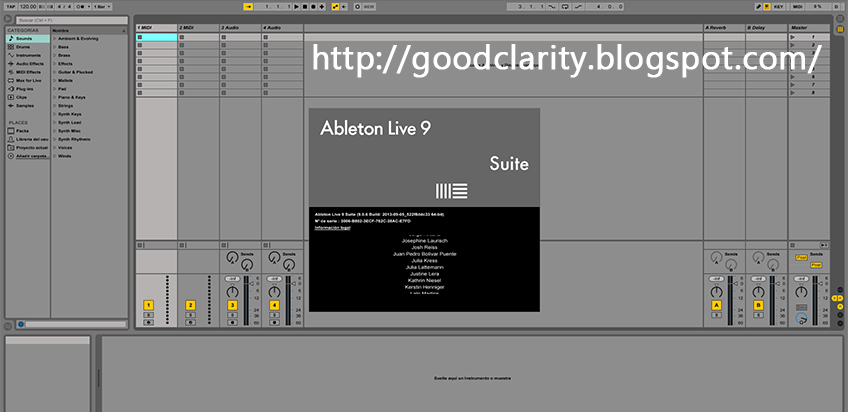The width and height of the screenshot is (848, 412).
Task: Toggle the MIDI Arrangement Overdub plus button
Action: (322, 6)
